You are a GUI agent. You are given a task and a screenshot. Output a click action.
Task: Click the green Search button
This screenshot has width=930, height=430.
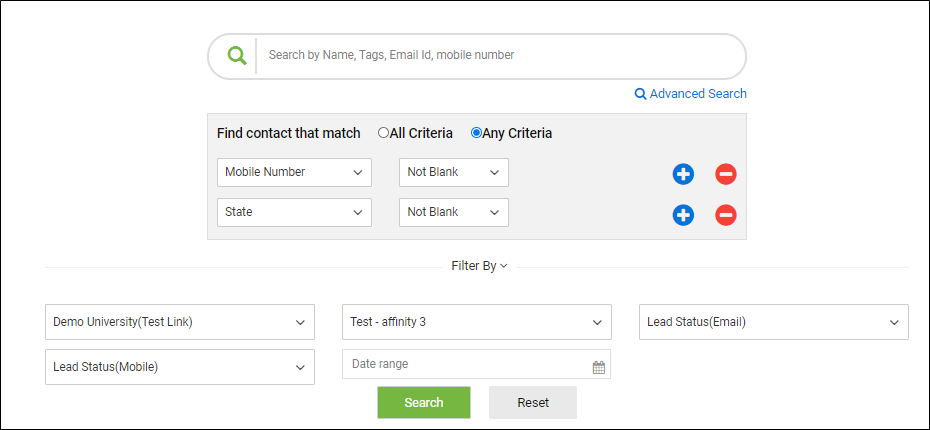[x=424, y=403]
